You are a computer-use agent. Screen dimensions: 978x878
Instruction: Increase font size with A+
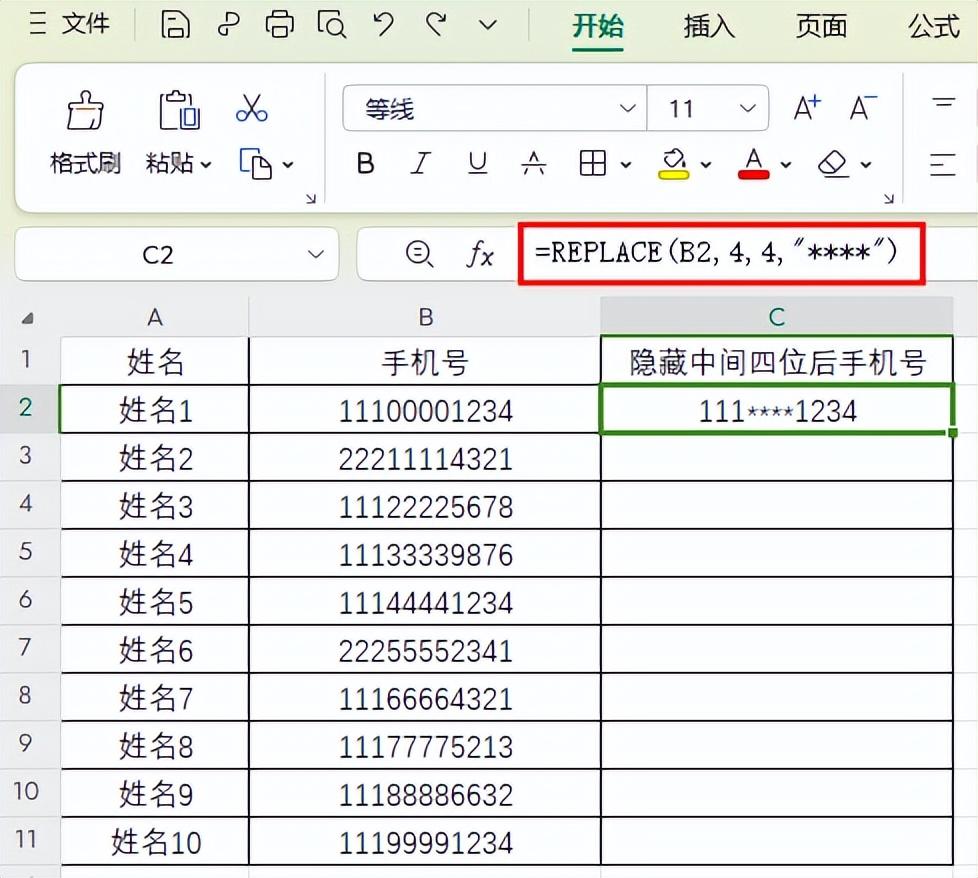coord(807,109)
